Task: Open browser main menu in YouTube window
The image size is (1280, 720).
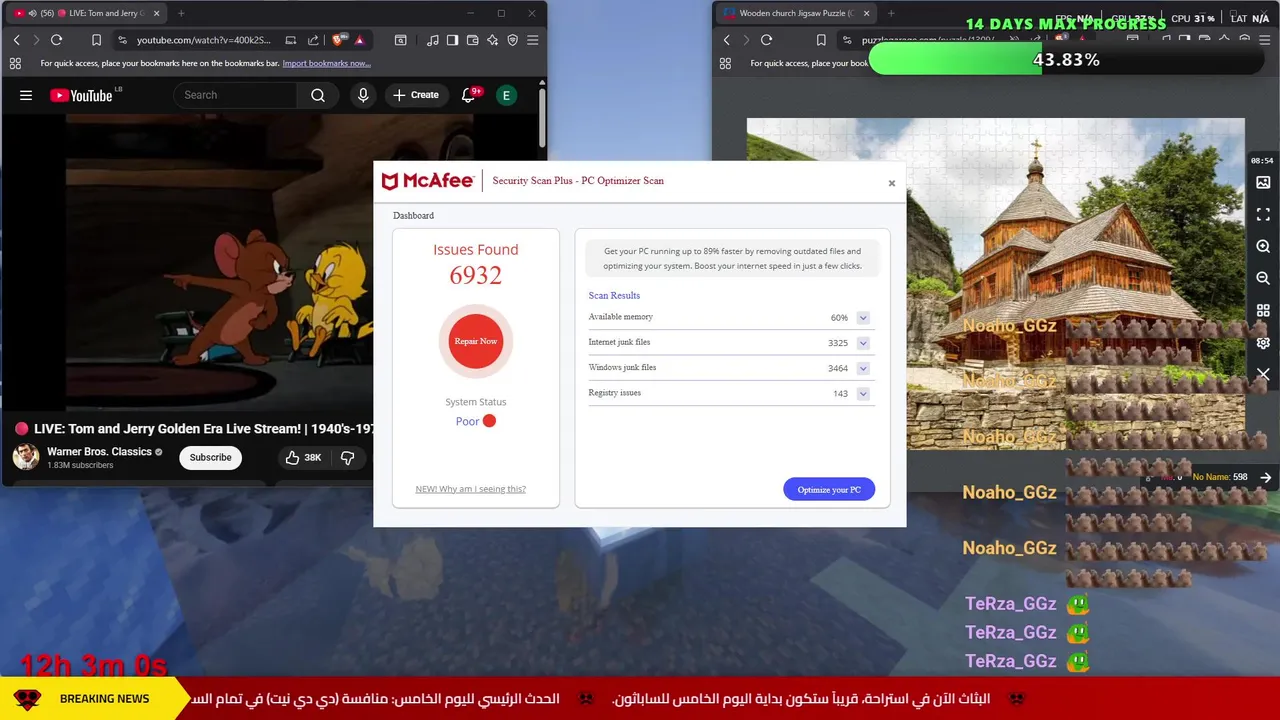Action: tap(532, 40)
